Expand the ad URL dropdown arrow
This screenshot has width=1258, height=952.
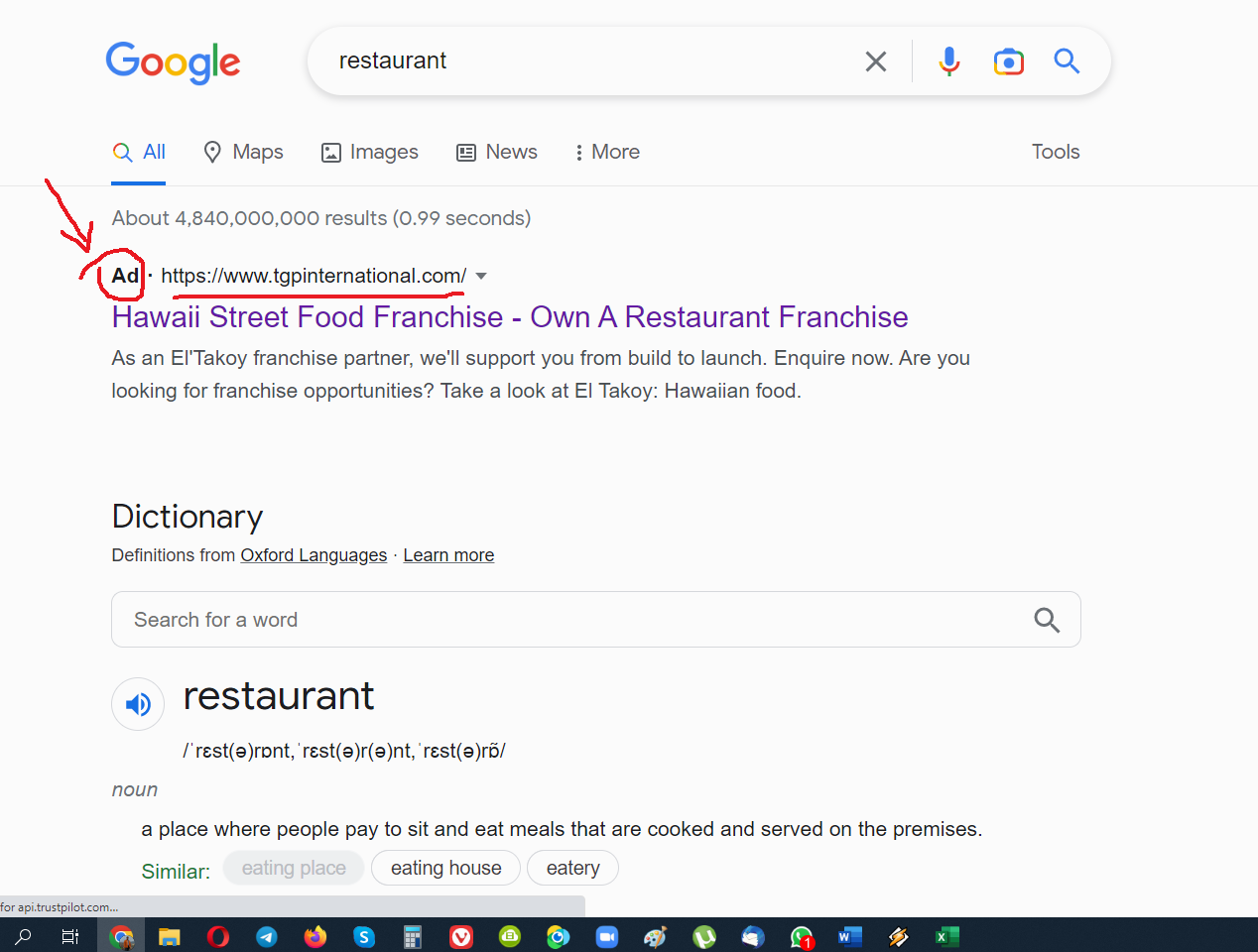click(481, 276)
